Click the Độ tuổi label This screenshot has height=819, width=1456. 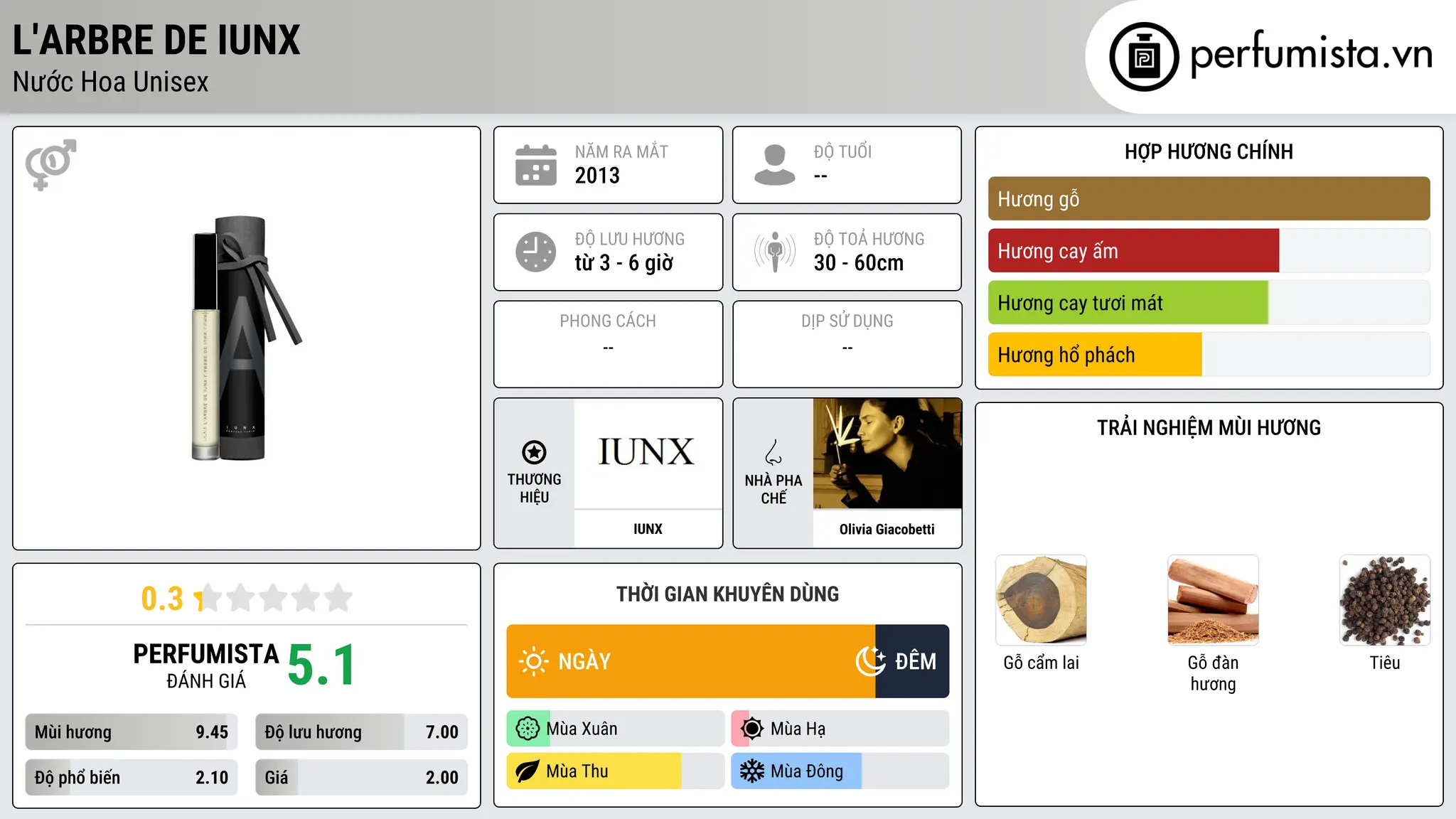[842, 151]
